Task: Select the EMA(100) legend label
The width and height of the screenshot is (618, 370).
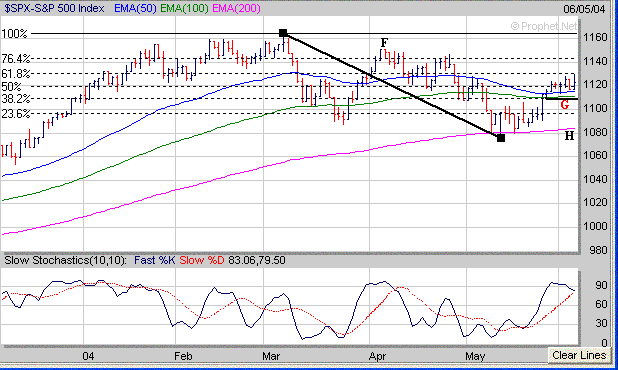Action: tap(184, 8)
